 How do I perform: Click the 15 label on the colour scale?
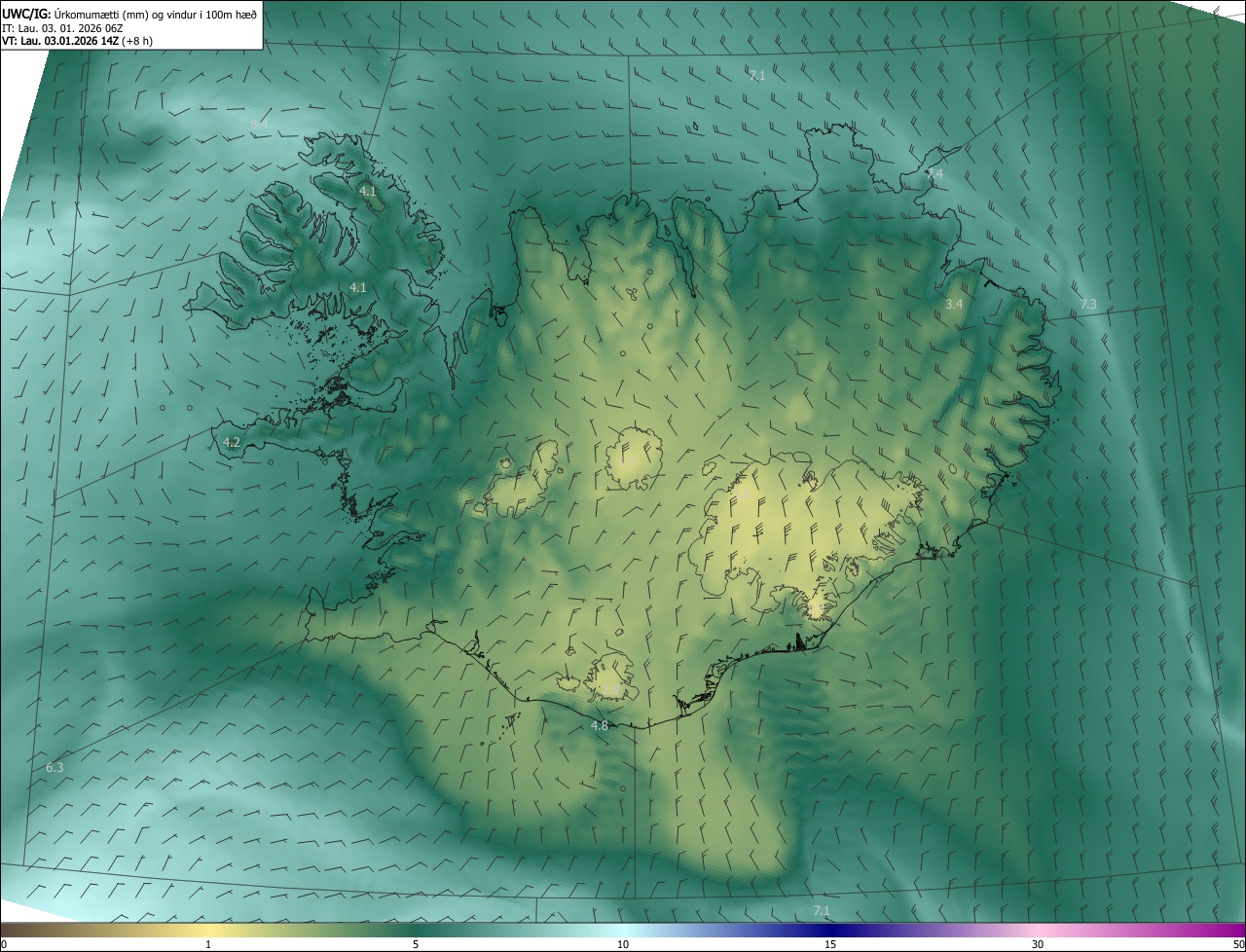830,944
